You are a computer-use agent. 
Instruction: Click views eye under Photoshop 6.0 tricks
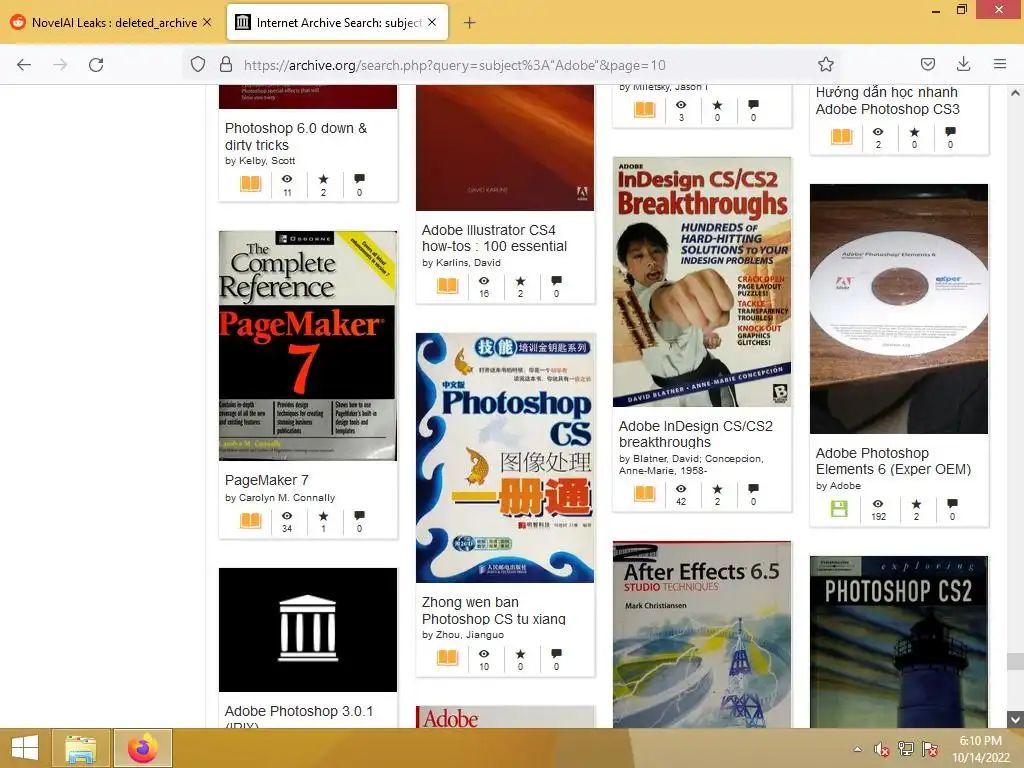click(287, 179)
